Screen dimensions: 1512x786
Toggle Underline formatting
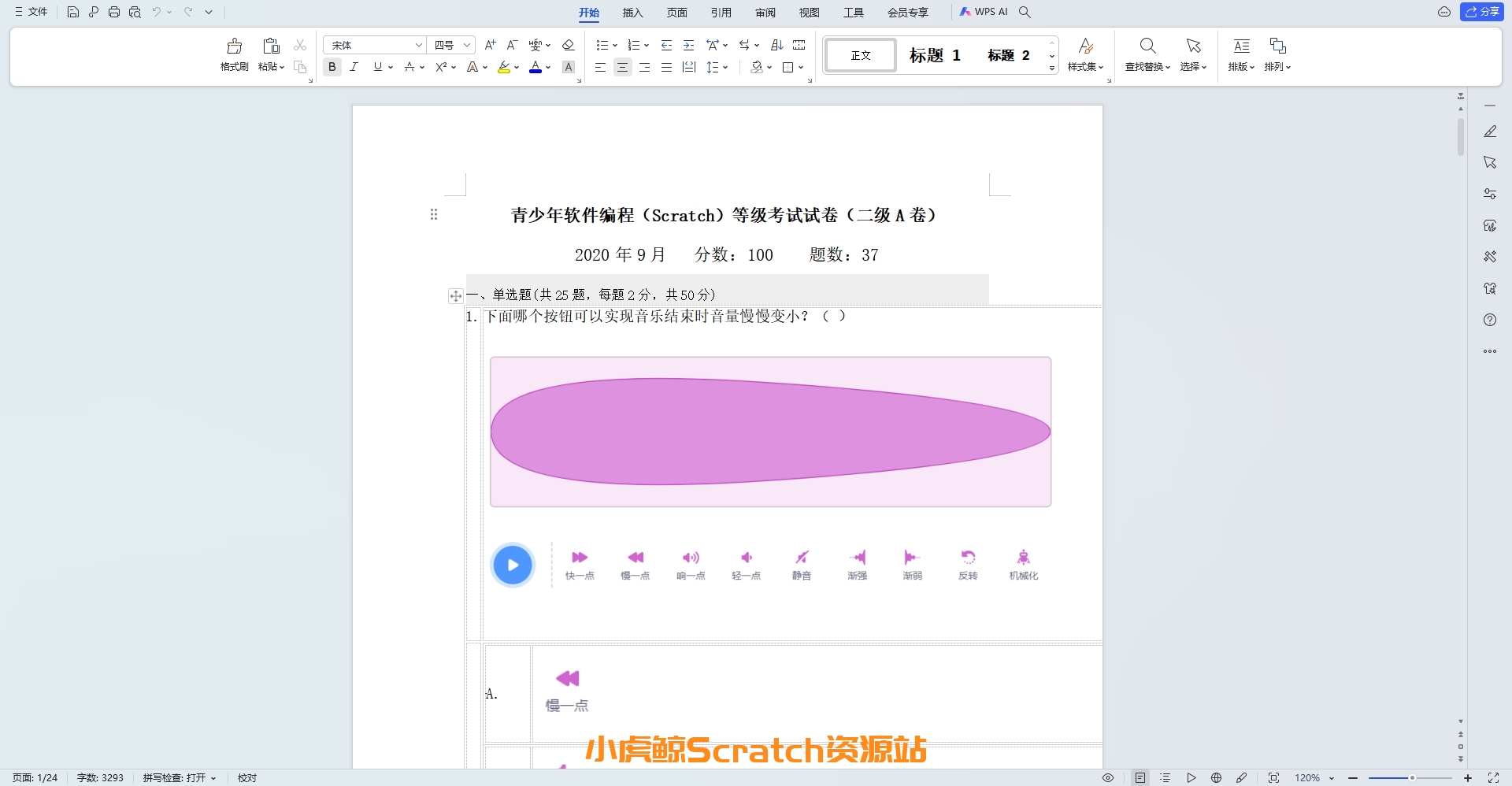(378, 67)
